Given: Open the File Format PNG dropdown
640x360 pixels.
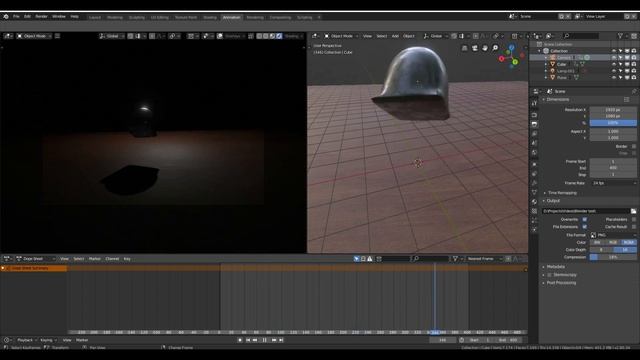Looking at the screenshot, I should 613,235.
